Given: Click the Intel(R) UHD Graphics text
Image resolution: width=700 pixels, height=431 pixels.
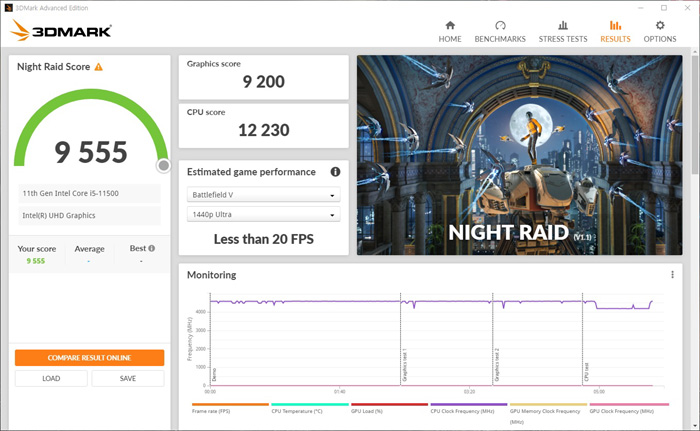Looking at the screenshot, I should click(59, 215).
